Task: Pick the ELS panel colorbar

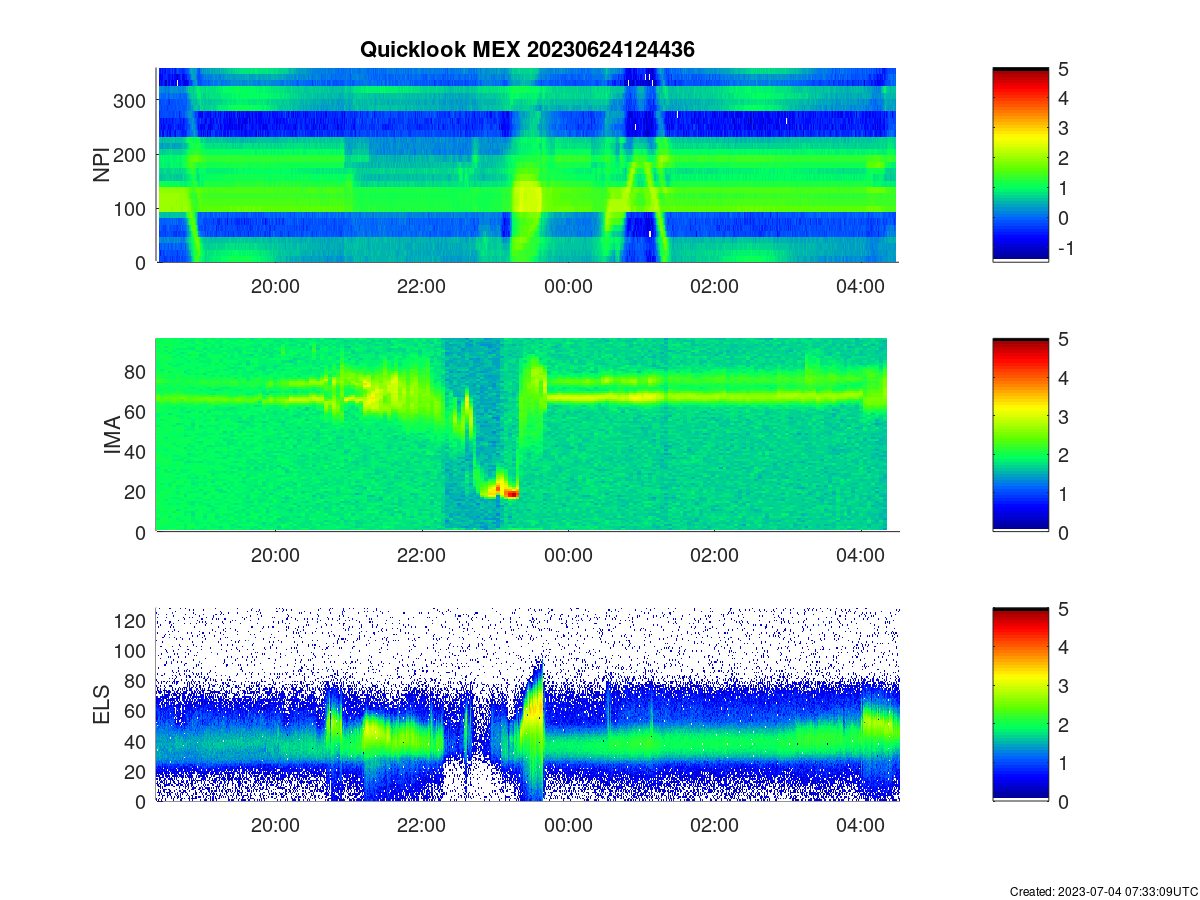Action: point(1020,704)
